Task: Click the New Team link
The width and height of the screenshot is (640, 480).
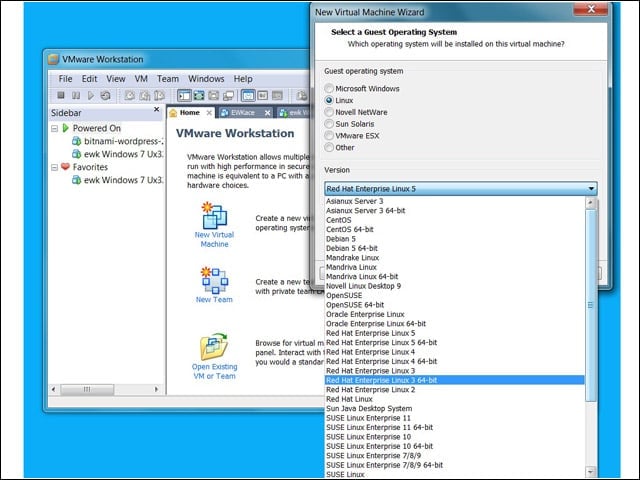Action: click(214, 300)
